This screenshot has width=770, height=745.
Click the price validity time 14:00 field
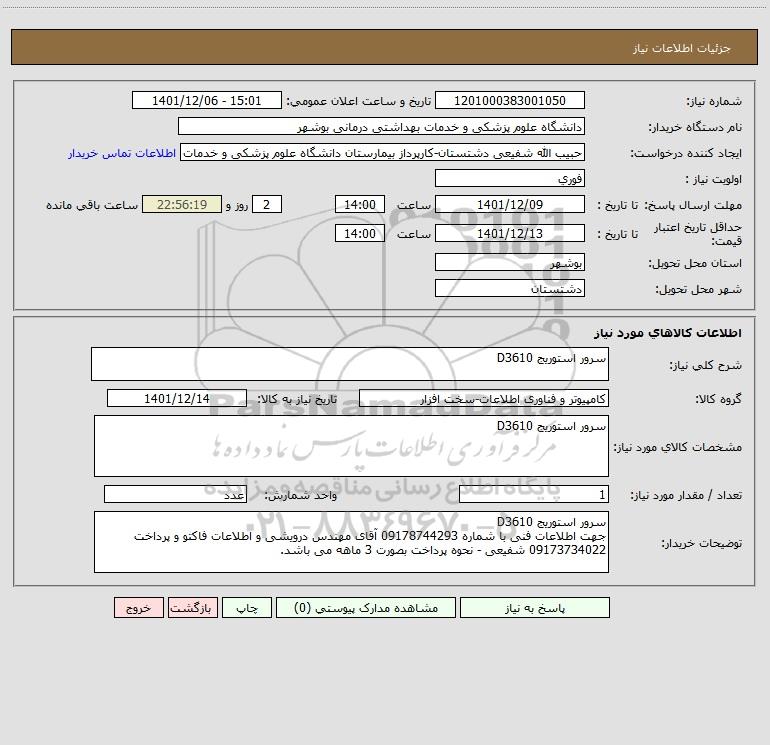tap(359, 233)
